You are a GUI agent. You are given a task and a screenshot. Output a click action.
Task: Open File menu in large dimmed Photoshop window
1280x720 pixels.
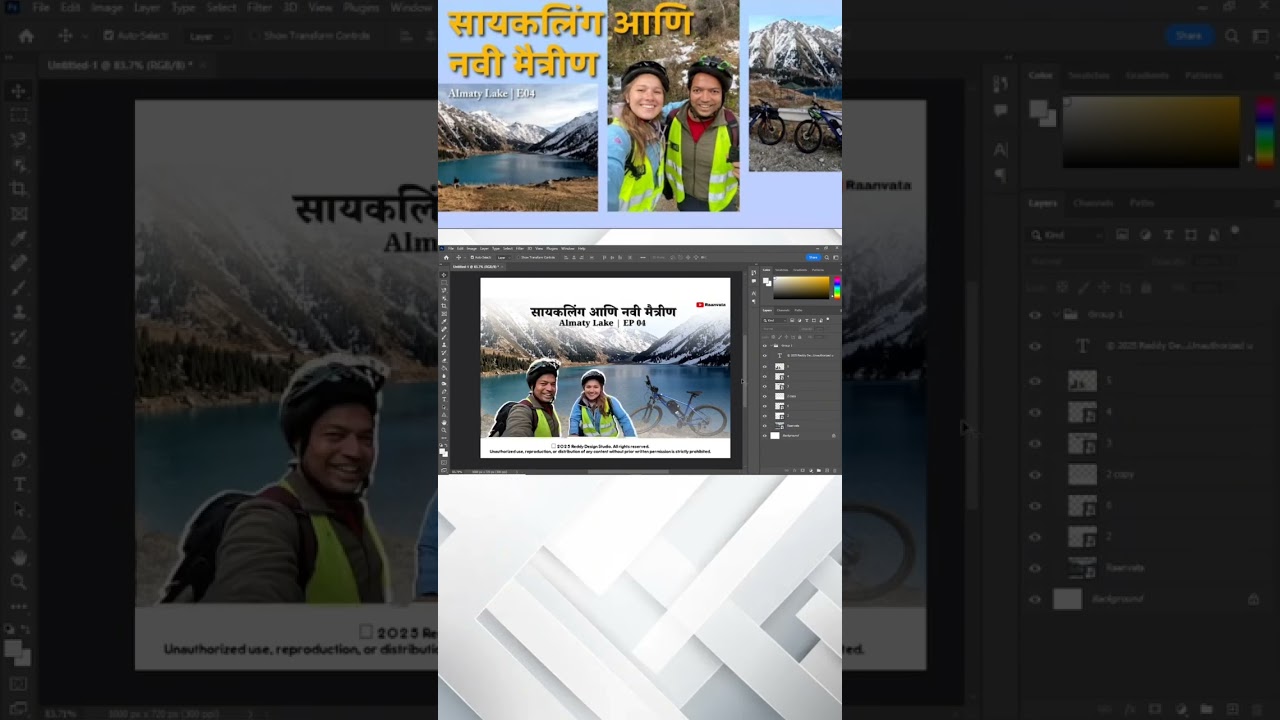coord(41,7)
